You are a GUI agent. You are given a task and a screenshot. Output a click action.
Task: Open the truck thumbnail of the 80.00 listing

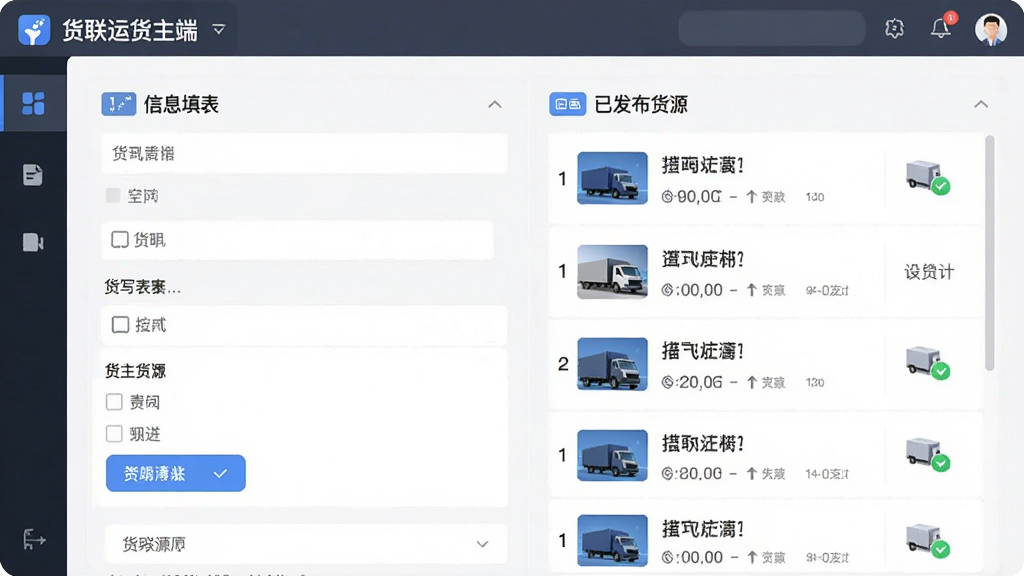pos(613,455)
